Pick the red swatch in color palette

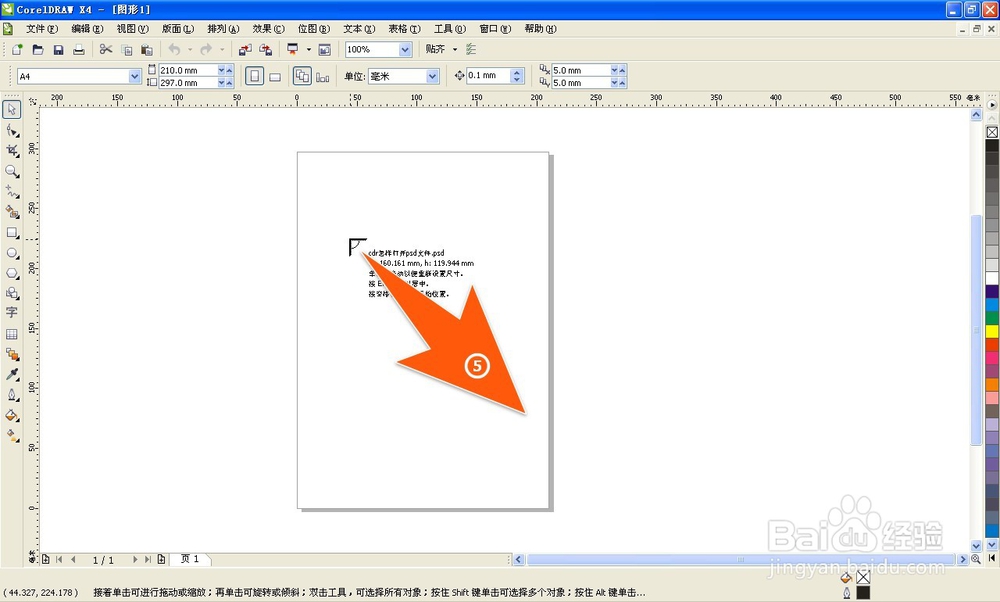[992, 345]
